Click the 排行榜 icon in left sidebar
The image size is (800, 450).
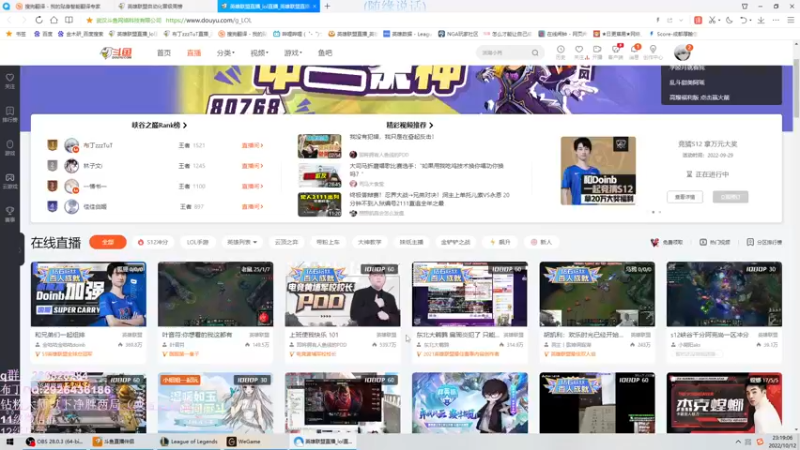(10, 114)
